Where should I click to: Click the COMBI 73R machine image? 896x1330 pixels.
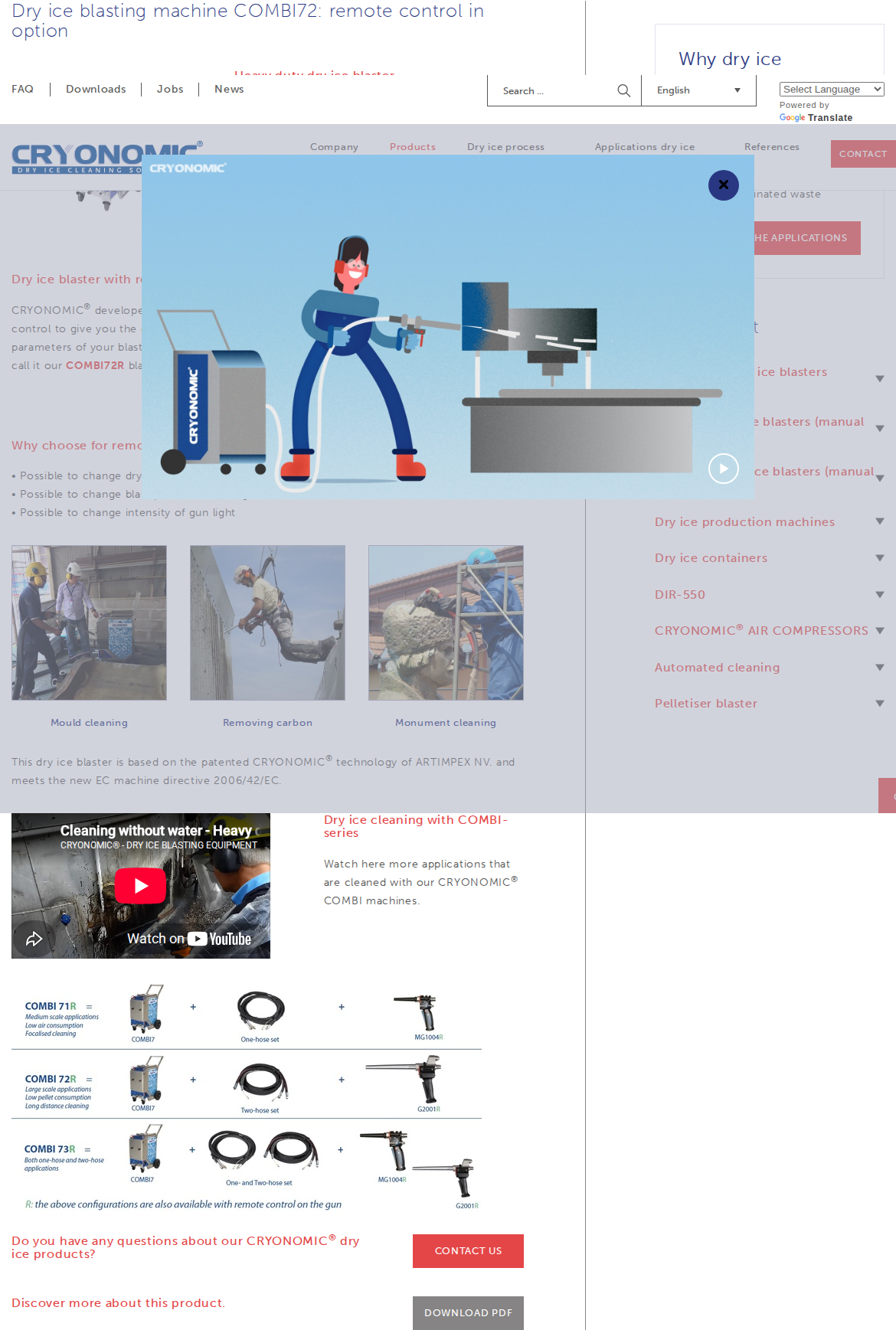click(146, 1149)
